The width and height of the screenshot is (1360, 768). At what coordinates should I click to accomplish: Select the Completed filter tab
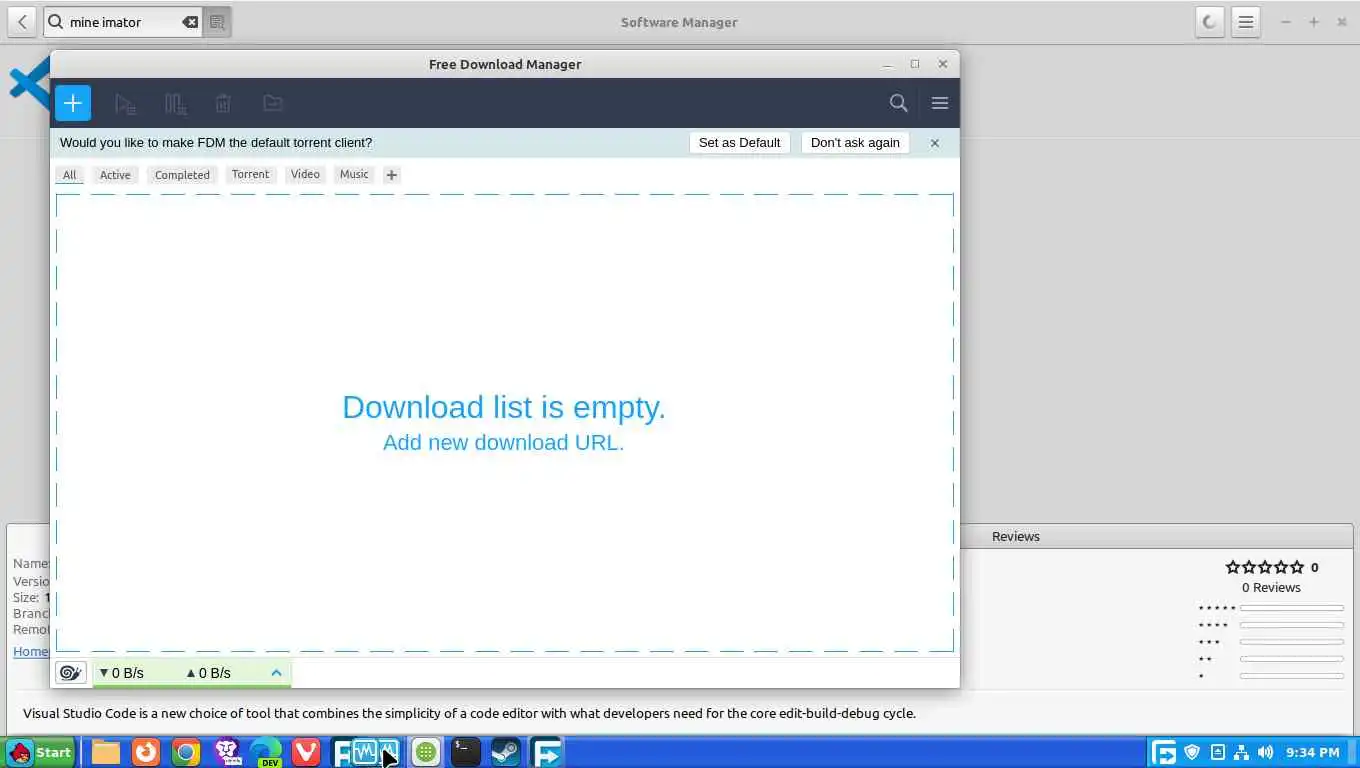[182, 175]
